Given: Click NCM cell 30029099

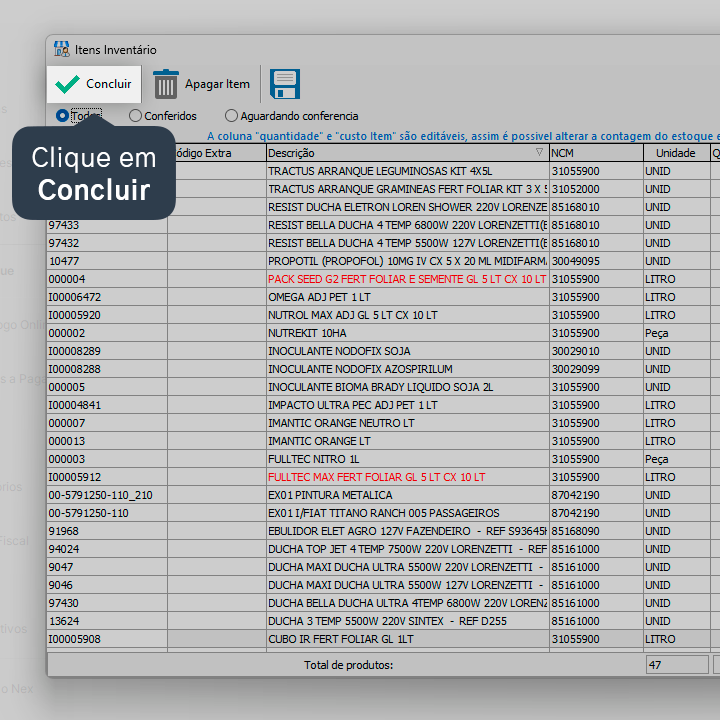Looking at the screenshot, I should (x=596, y=369).
